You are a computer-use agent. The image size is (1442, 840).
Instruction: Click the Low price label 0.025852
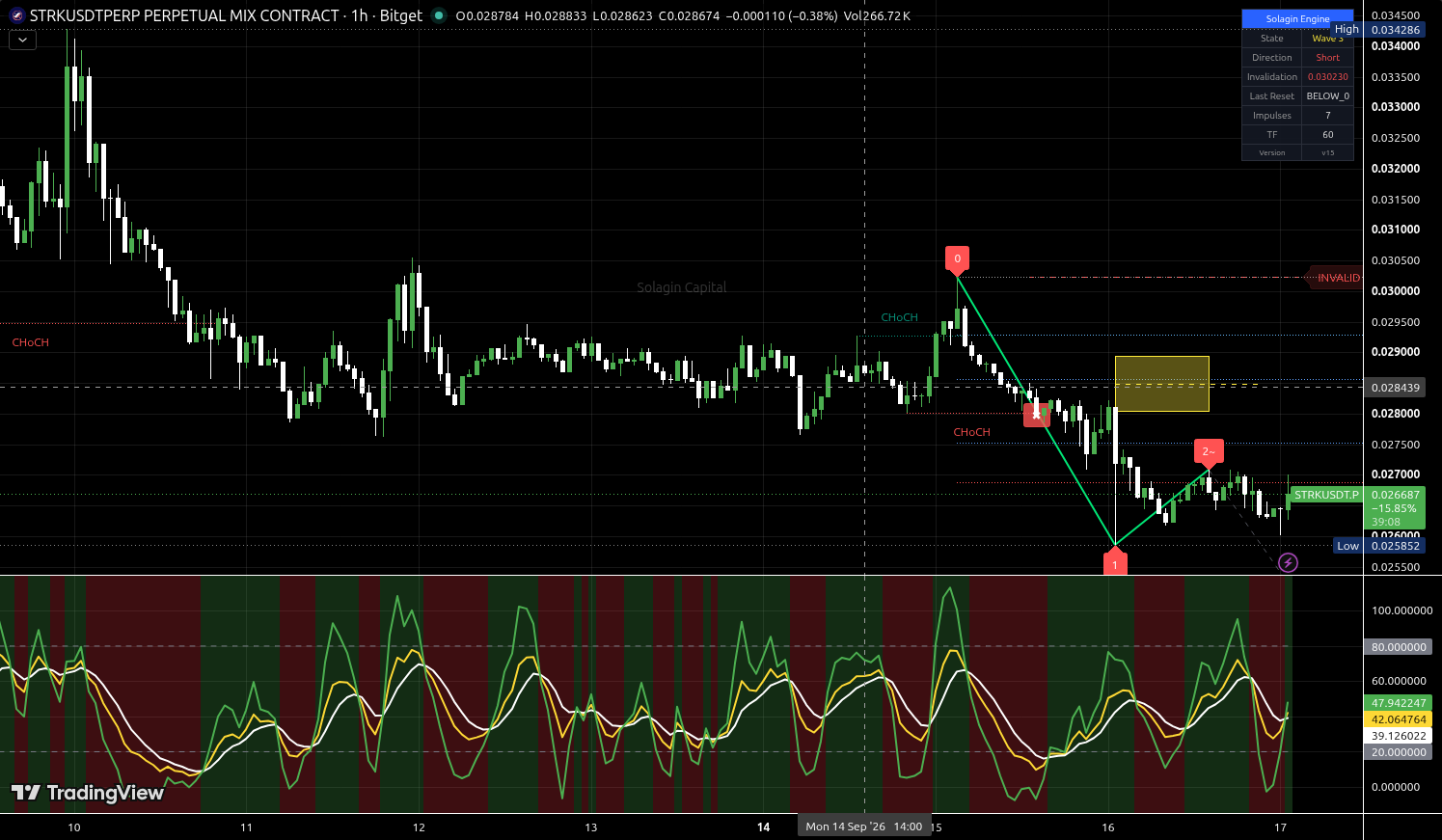click(x=1396, y=546)
